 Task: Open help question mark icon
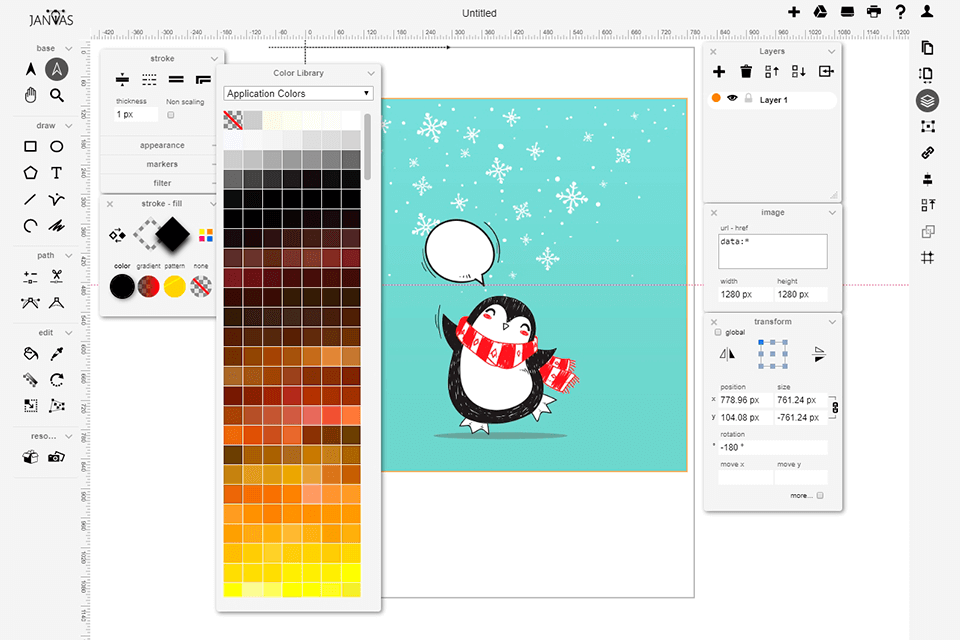click(900, 12)
